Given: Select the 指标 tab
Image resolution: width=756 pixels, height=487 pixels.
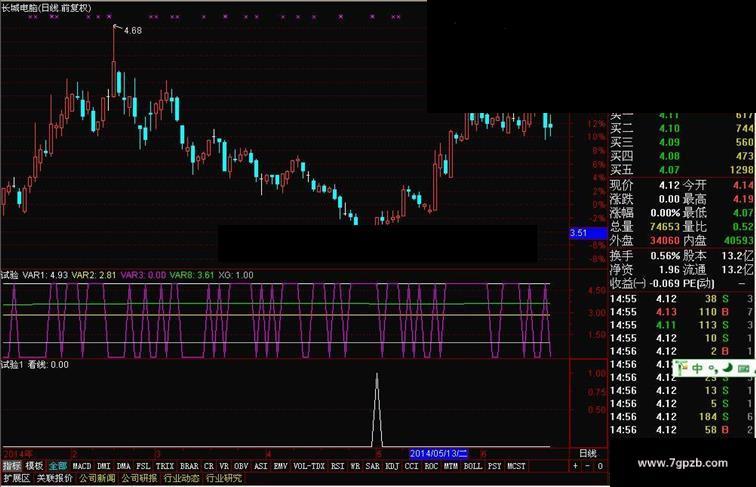Looking at the screenshot, I should (x=12, y=466).
